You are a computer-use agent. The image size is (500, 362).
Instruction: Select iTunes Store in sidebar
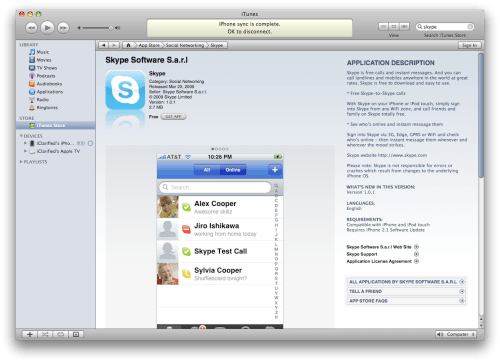(x=56, y=125)
